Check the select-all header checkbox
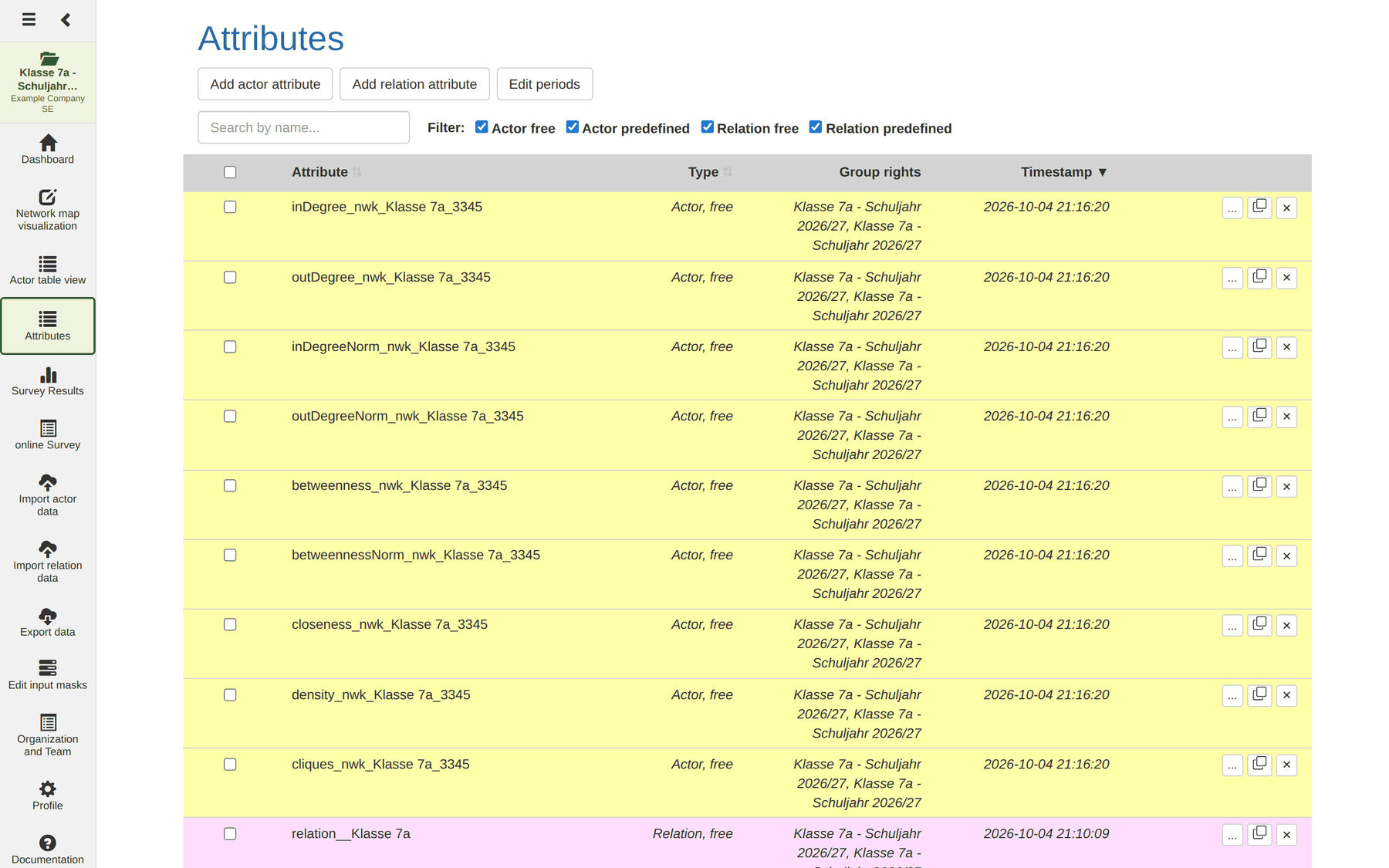This screenshot has width=1389, height=868. [x=230, y=172]
